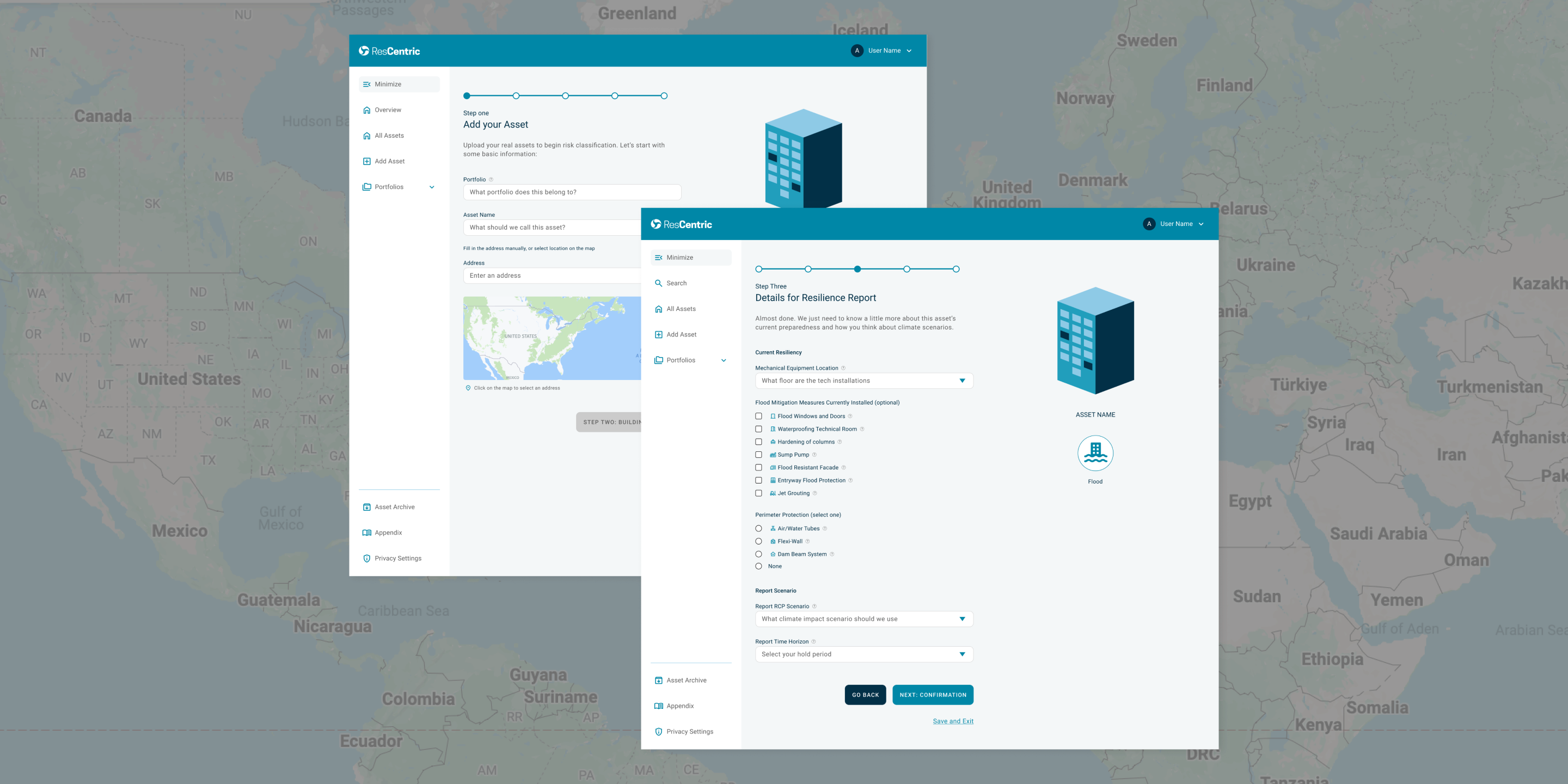Open Privacy Settings in front sidebar
This screenshot has width=1568, height=784.
[691, 732]
